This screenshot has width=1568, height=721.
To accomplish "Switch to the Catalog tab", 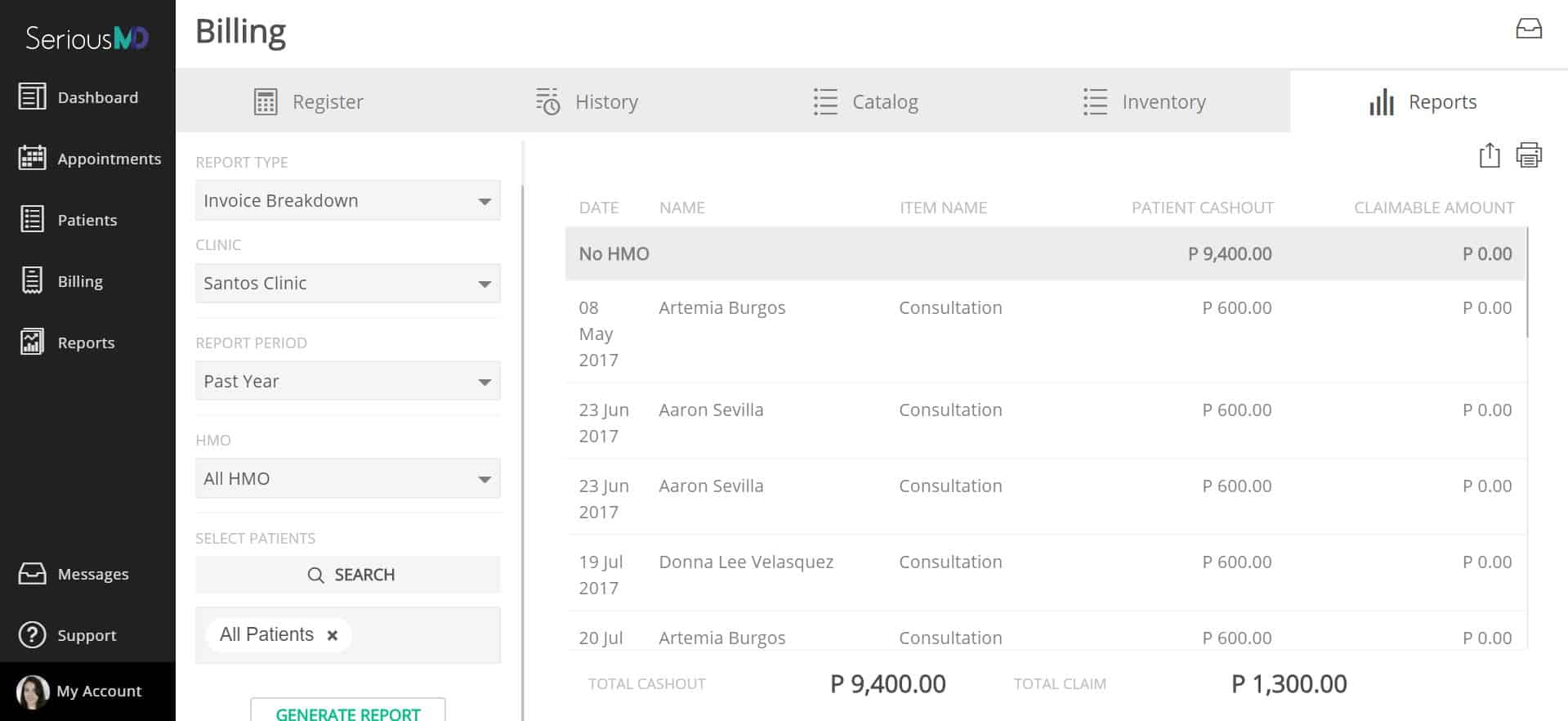I will [866, 101].
